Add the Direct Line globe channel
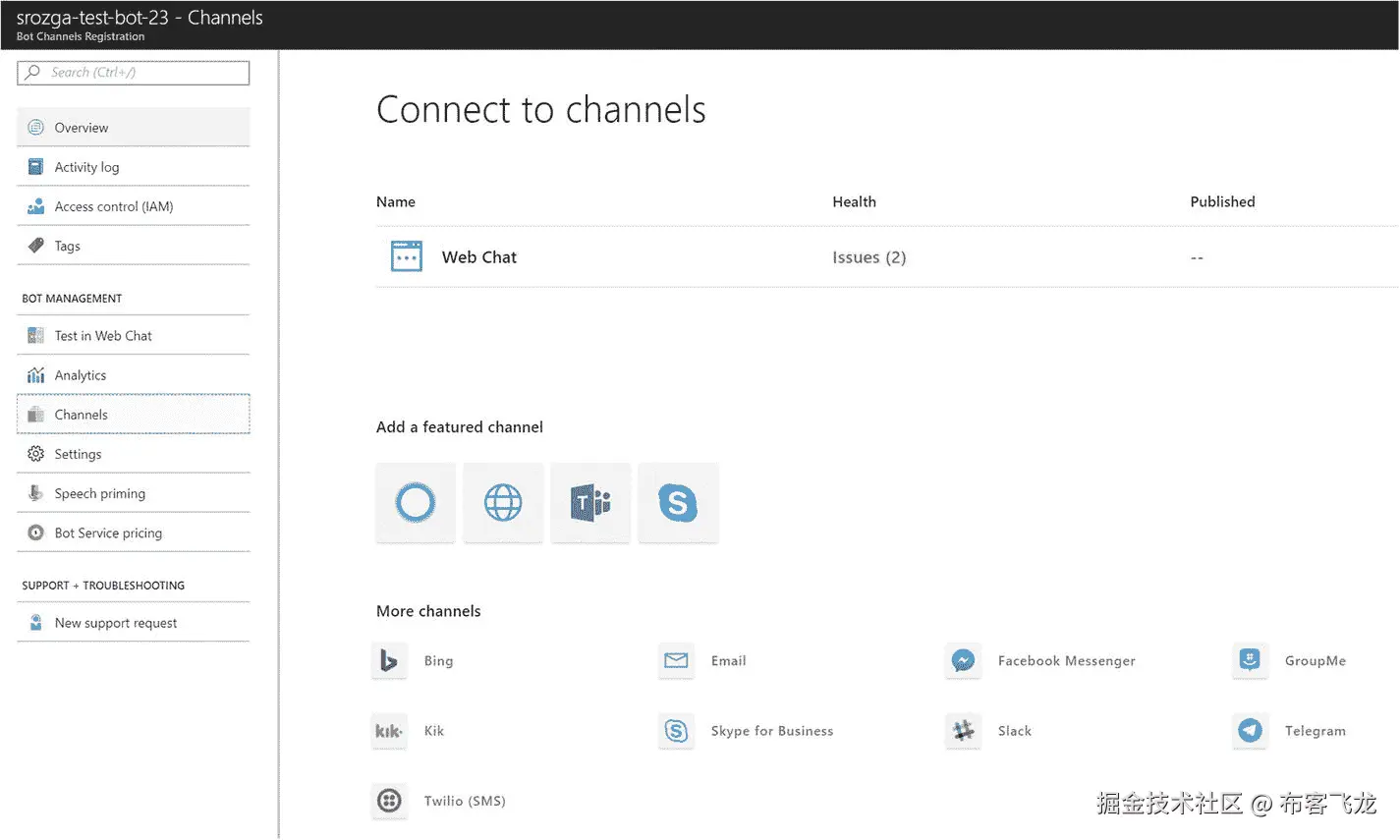 (x=503, y=503)
